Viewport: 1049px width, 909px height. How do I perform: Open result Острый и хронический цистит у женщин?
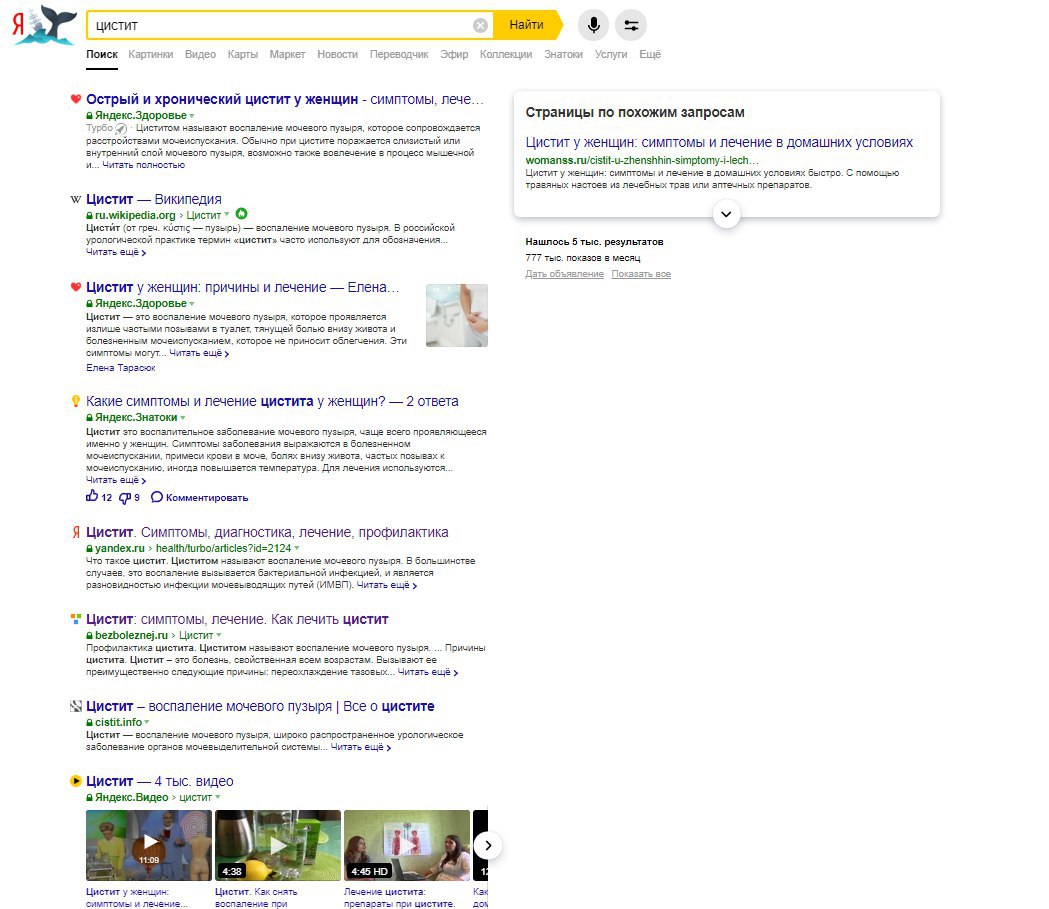point(284,99)
